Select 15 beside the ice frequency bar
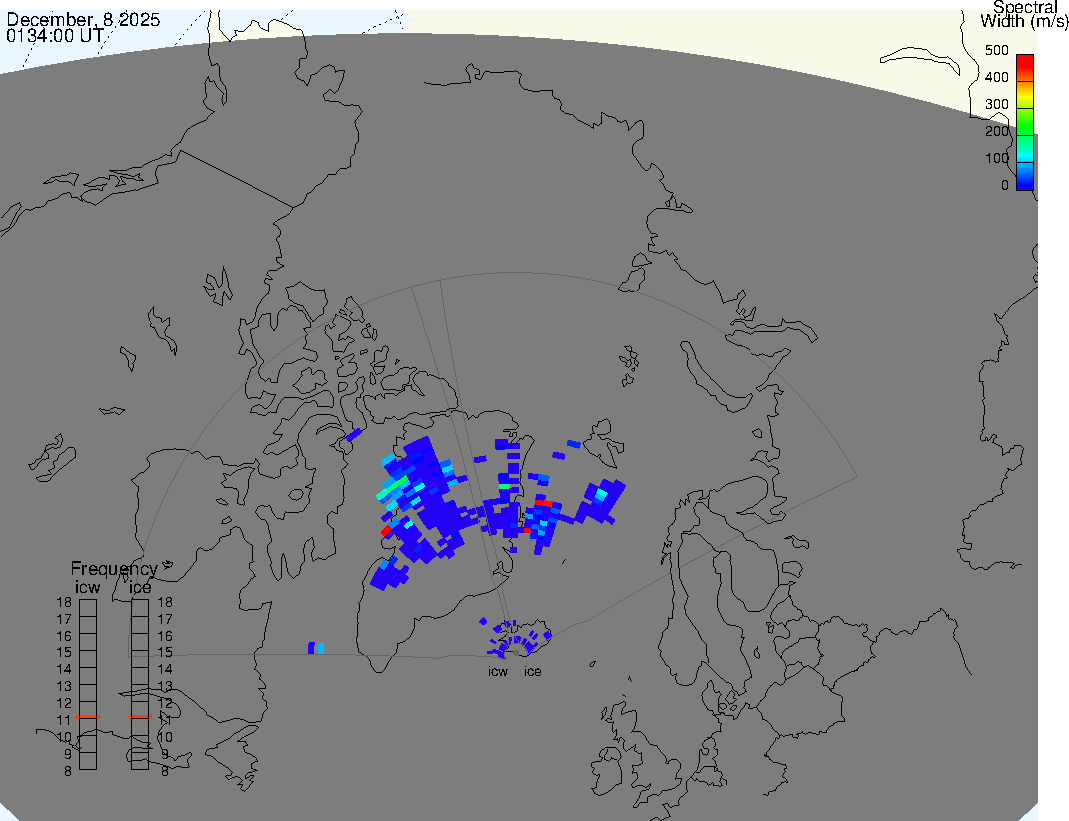 pos(165,653)
